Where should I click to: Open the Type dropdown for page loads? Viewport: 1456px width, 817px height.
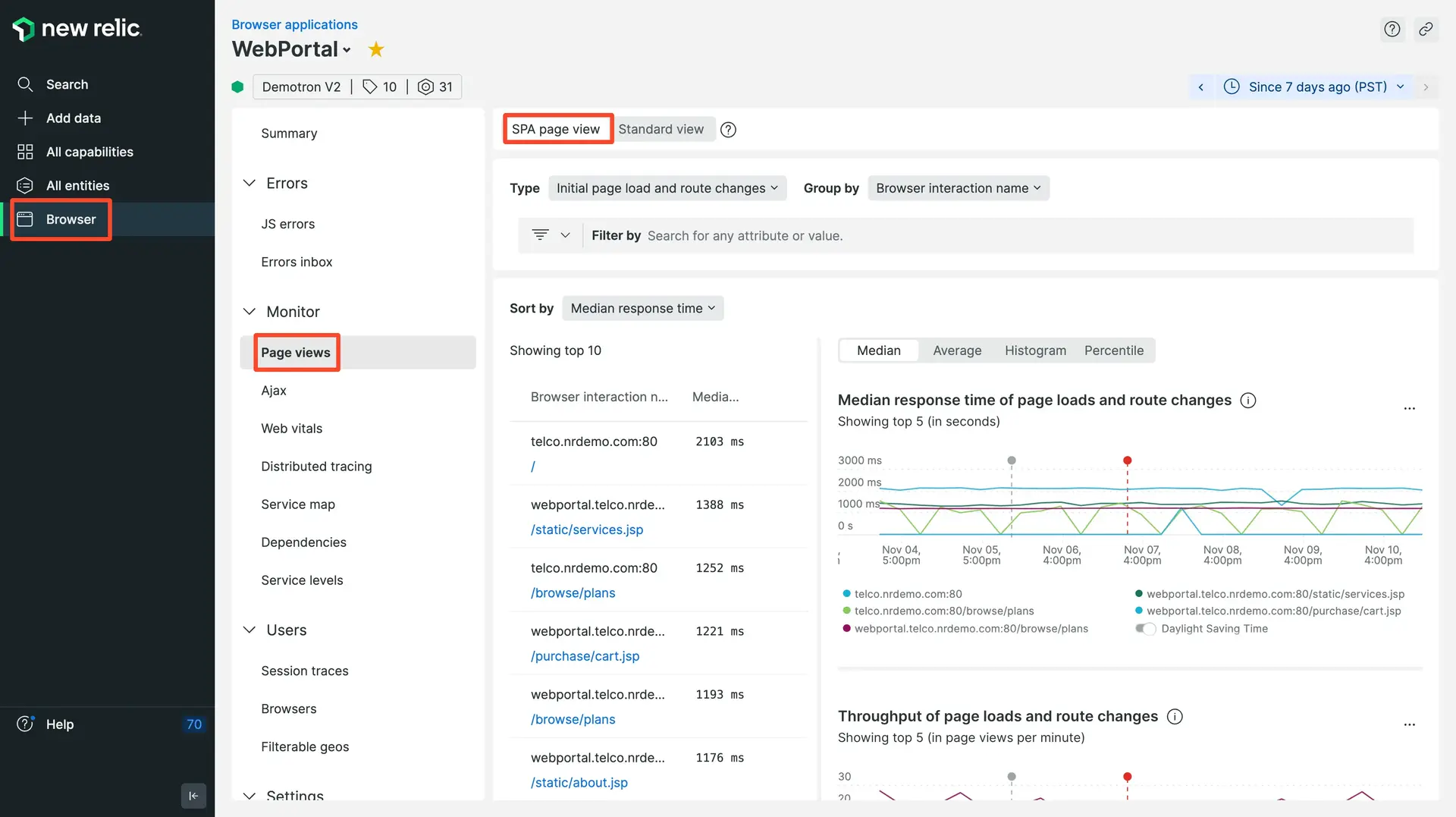(667, 188)
